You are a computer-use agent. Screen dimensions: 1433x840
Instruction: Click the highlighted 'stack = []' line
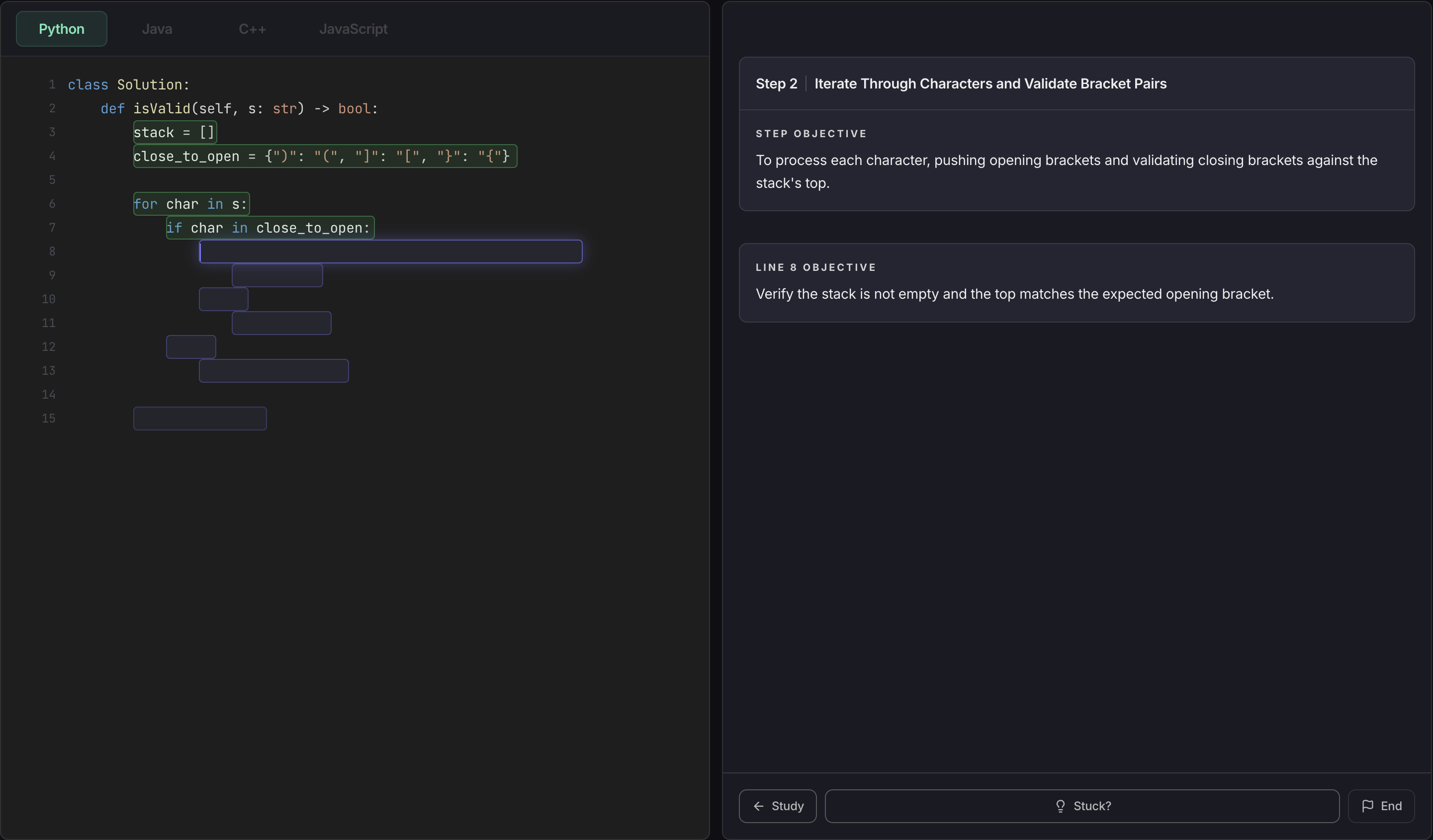174,132
